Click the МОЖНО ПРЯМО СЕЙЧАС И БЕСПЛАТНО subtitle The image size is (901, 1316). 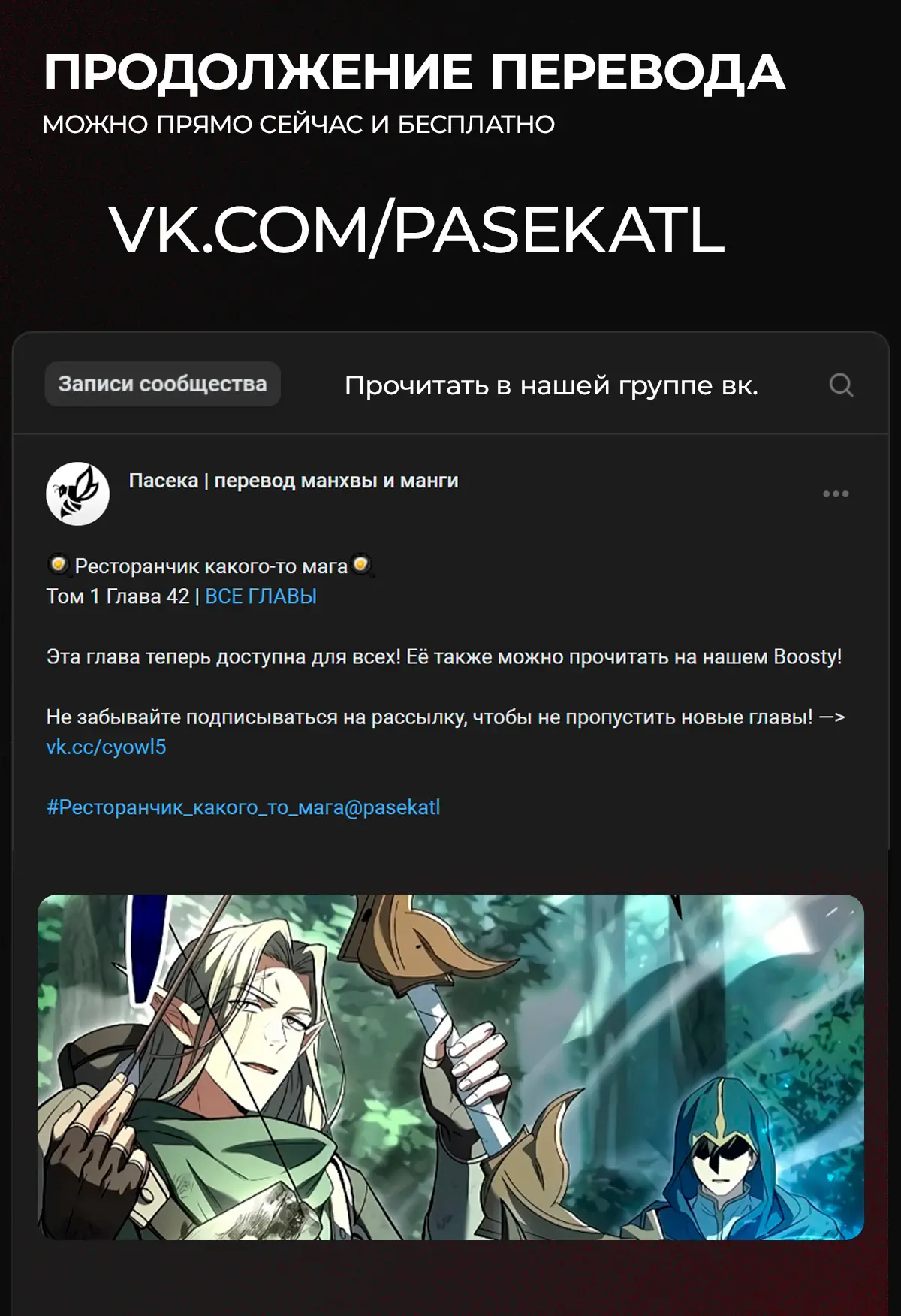299,125
